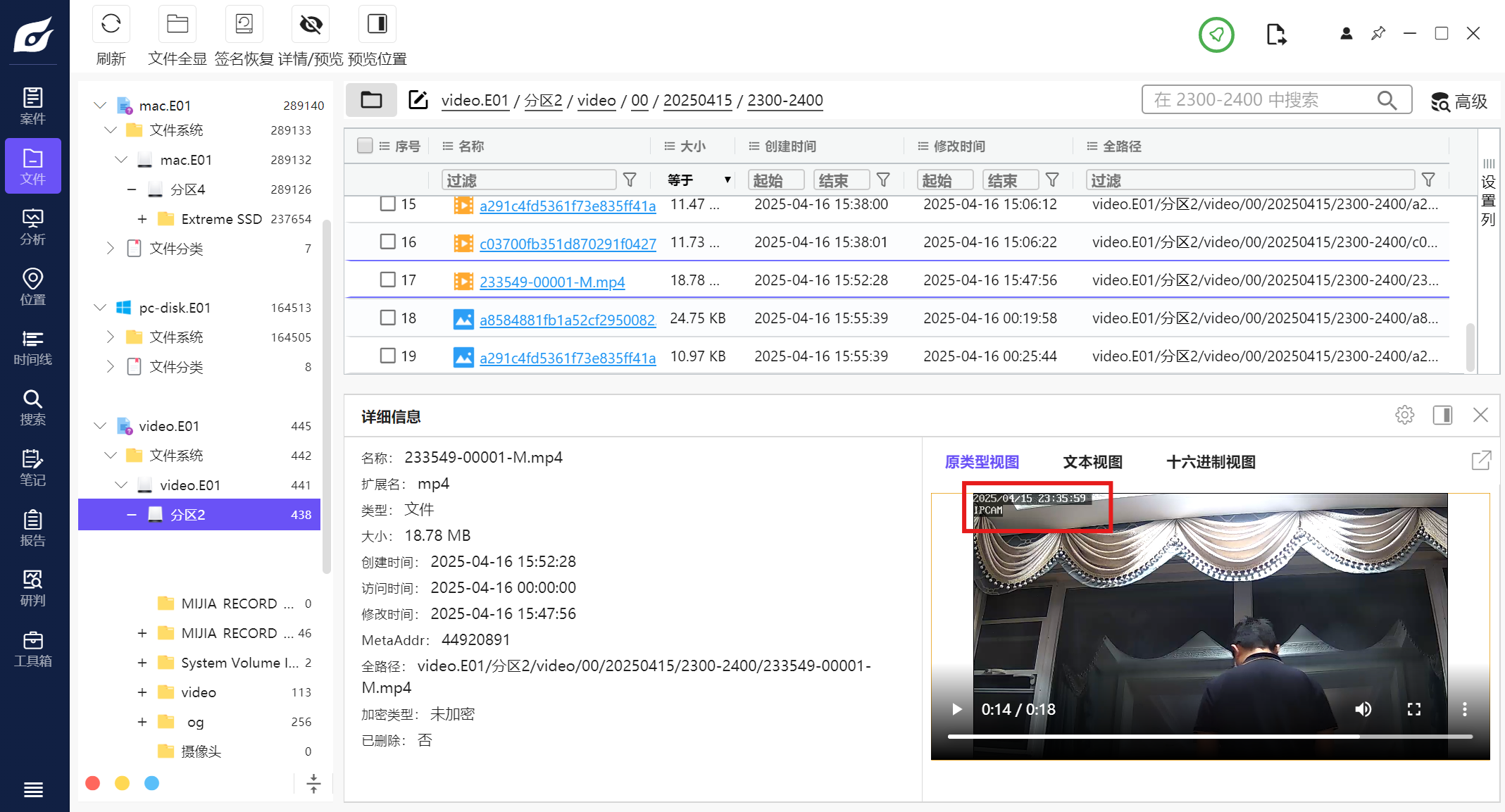This screenshot has width=1505, height=812.
Task: Click the split-tree icon at tree bottom
Action: pyautogui.click(x=313, y=783)
